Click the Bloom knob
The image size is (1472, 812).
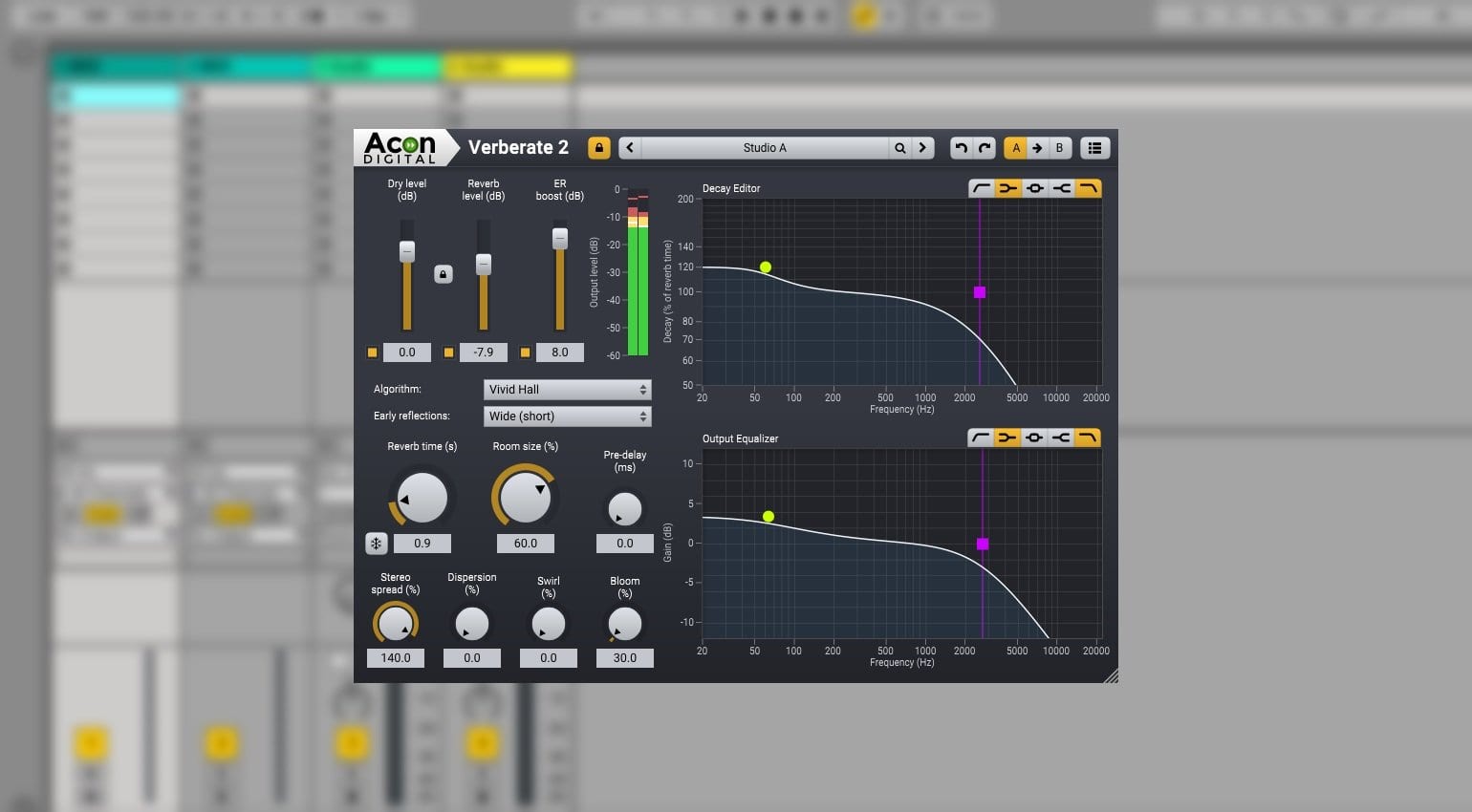point(625,624)
